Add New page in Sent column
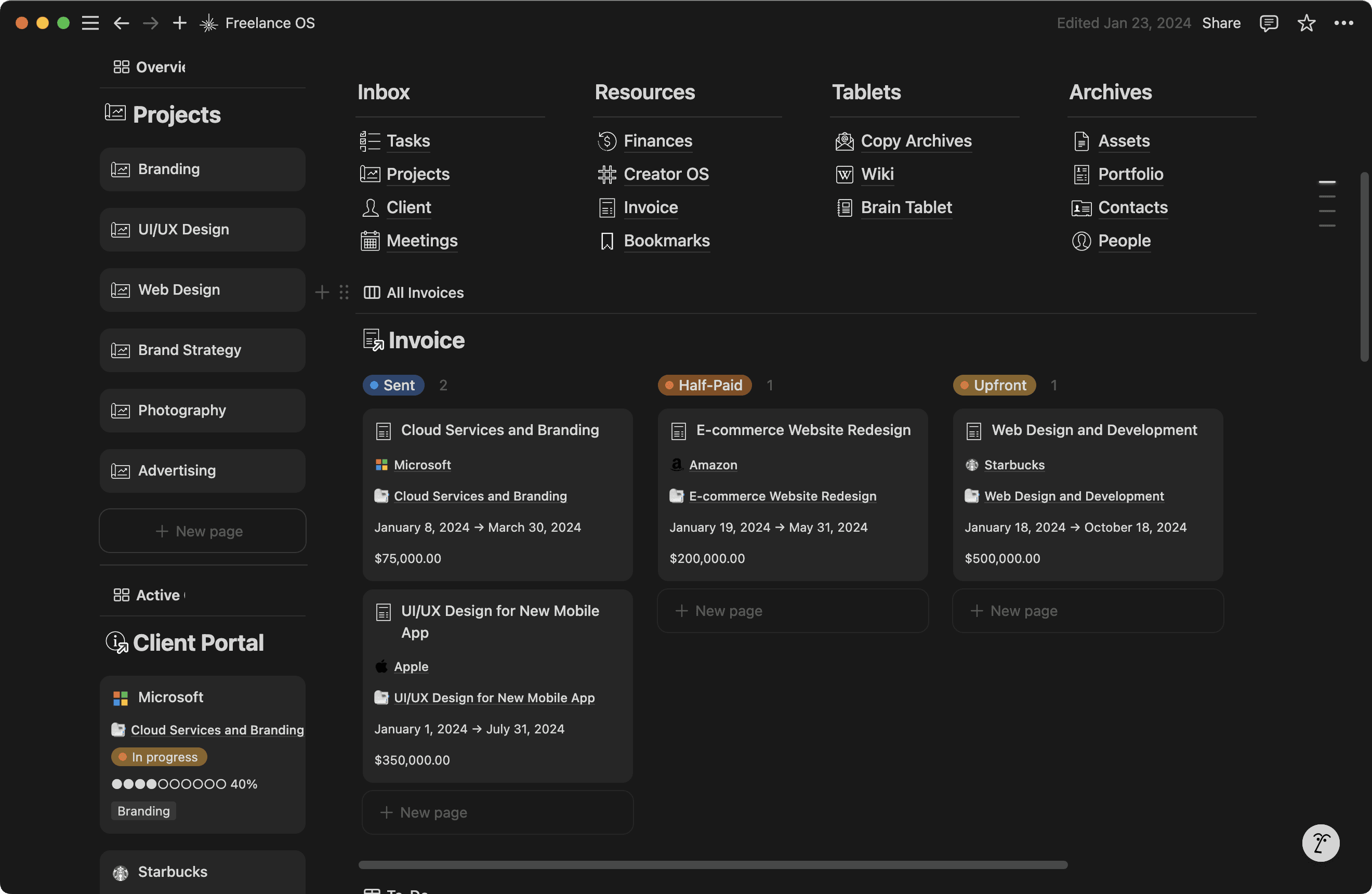 (x=498, y=812)
